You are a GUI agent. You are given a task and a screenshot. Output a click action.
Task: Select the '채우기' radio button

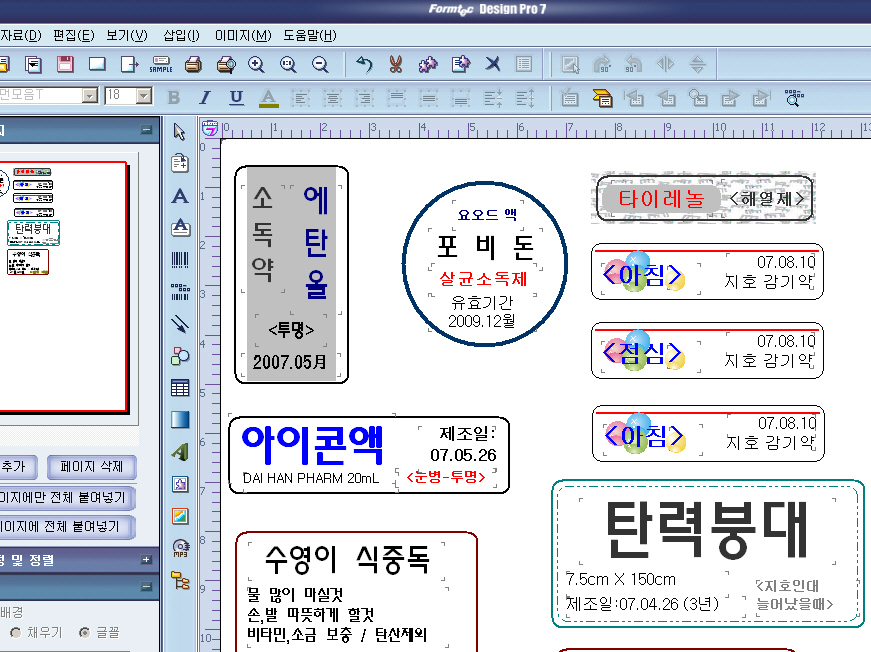pyautogui.click(x=16, y=633)
